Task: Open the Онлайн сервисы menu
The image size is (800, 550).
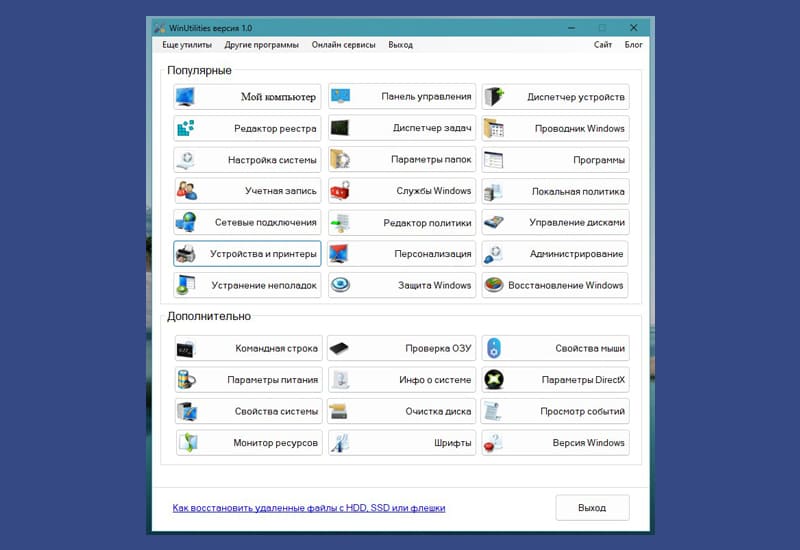Action: pos(343,45)
